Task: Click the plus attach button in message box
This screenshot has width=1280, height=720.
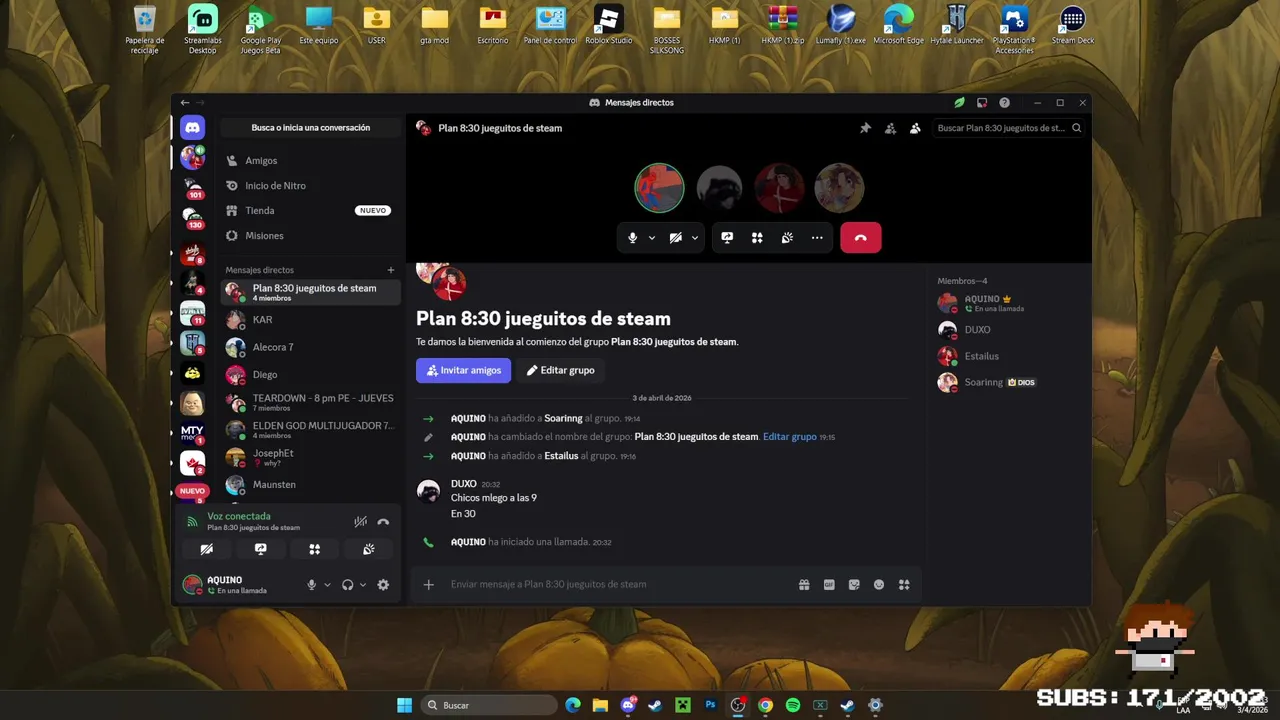Action: click(429, 584)
